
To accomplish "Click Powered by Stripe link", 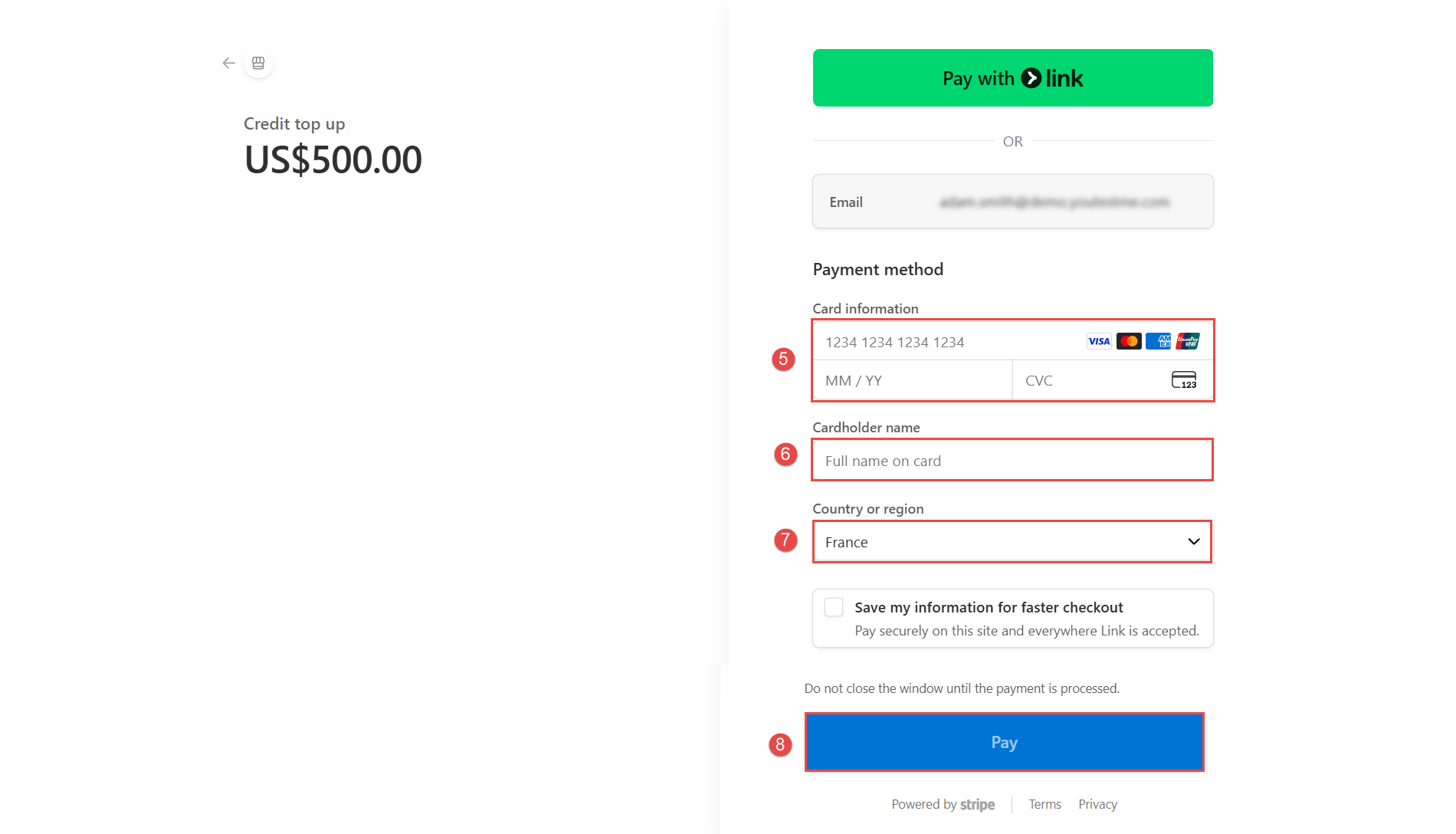I will click(943, 804).
